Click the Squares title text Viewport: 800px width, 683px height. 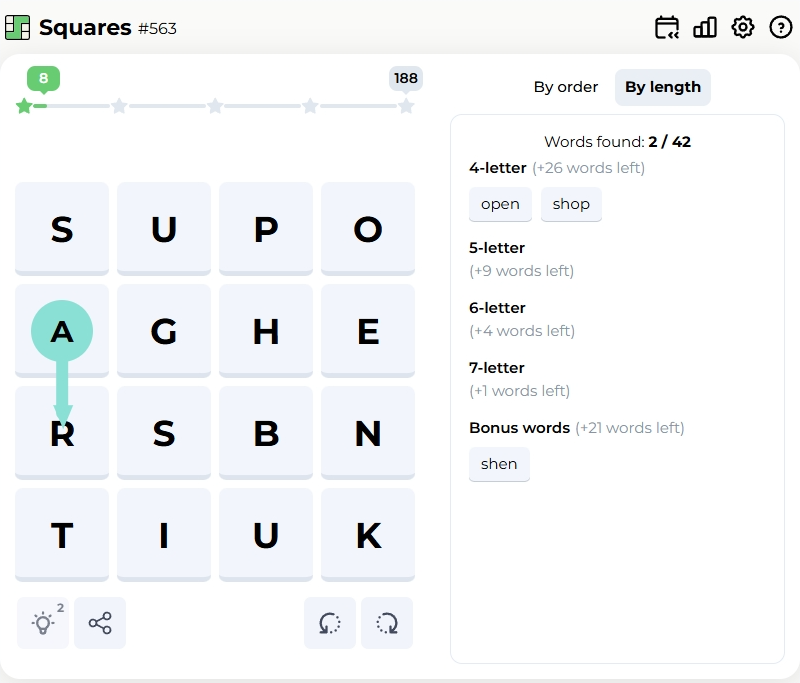(85, 28)
